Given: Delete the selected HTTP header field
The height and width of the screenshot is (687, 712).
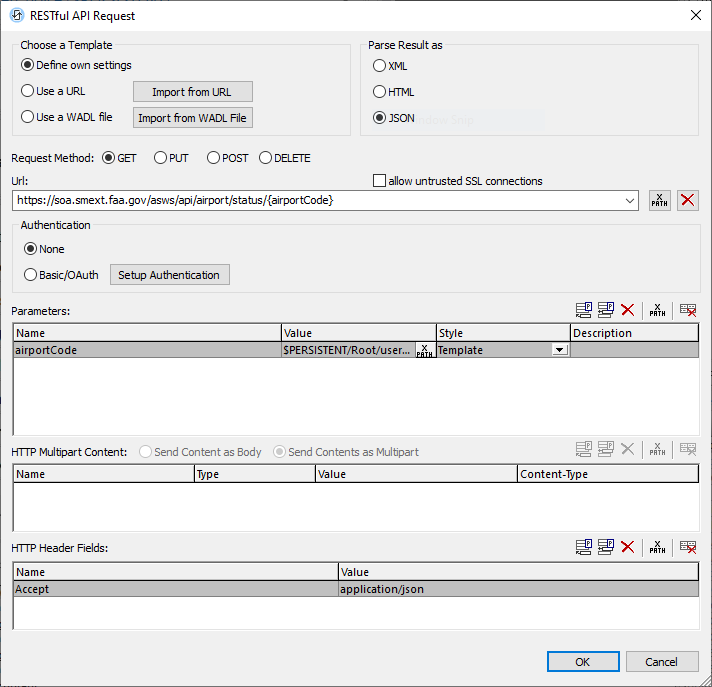Looking at the screenshot, I should 628,547.
